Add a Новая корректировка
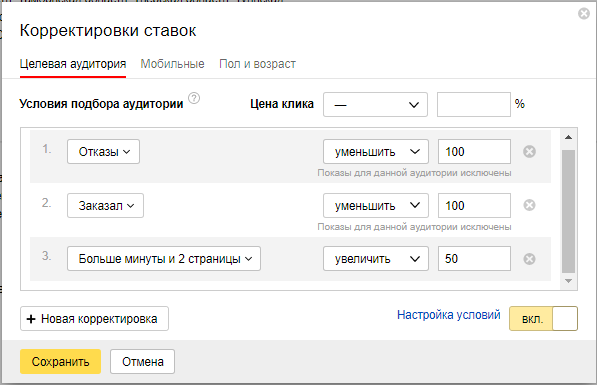This screenshot has height=385, width=597. pyautogui.click(x=94, y=319)
